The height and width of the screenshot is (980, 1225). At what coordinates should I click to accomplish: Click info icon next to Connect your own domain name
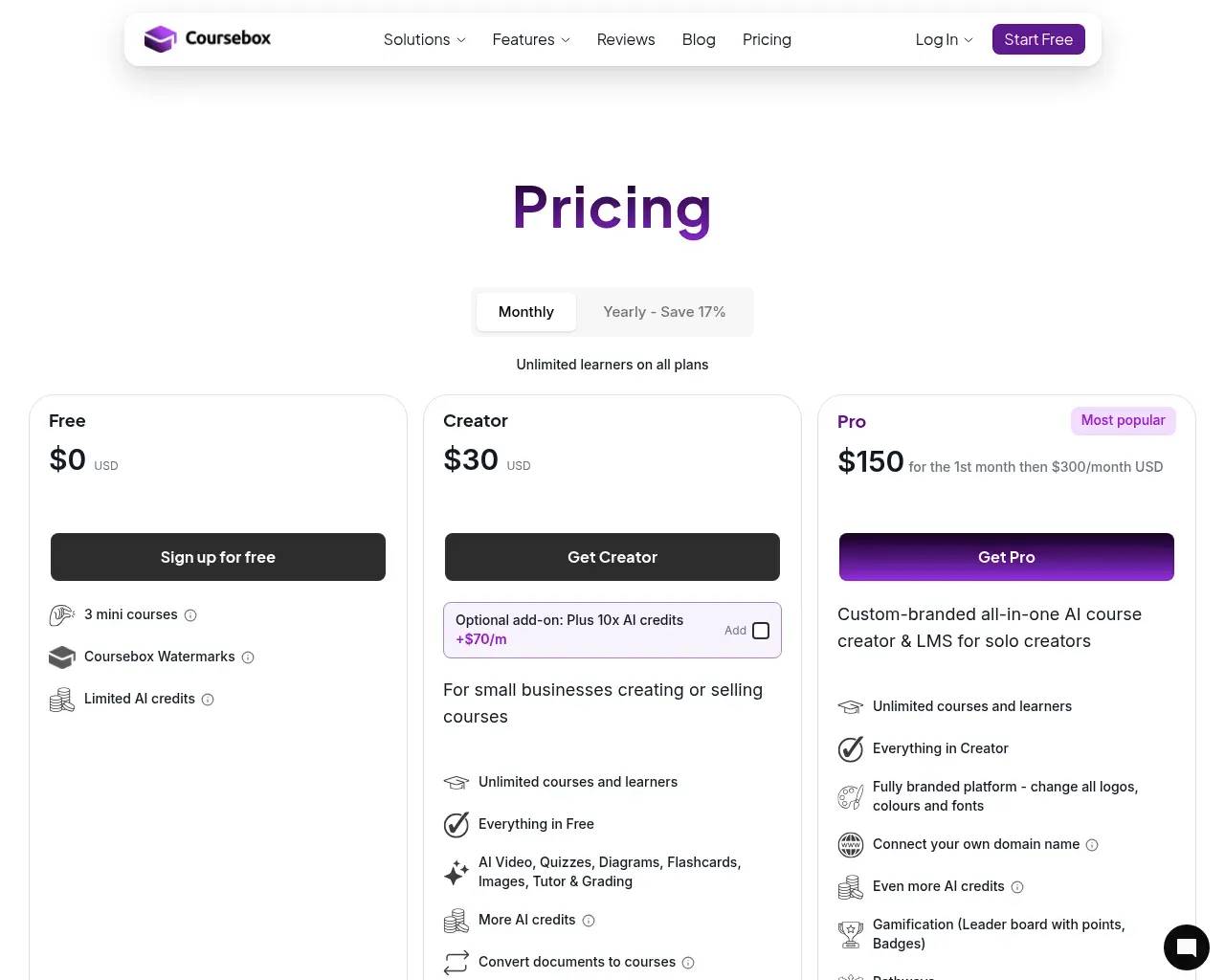(1092, 845)
